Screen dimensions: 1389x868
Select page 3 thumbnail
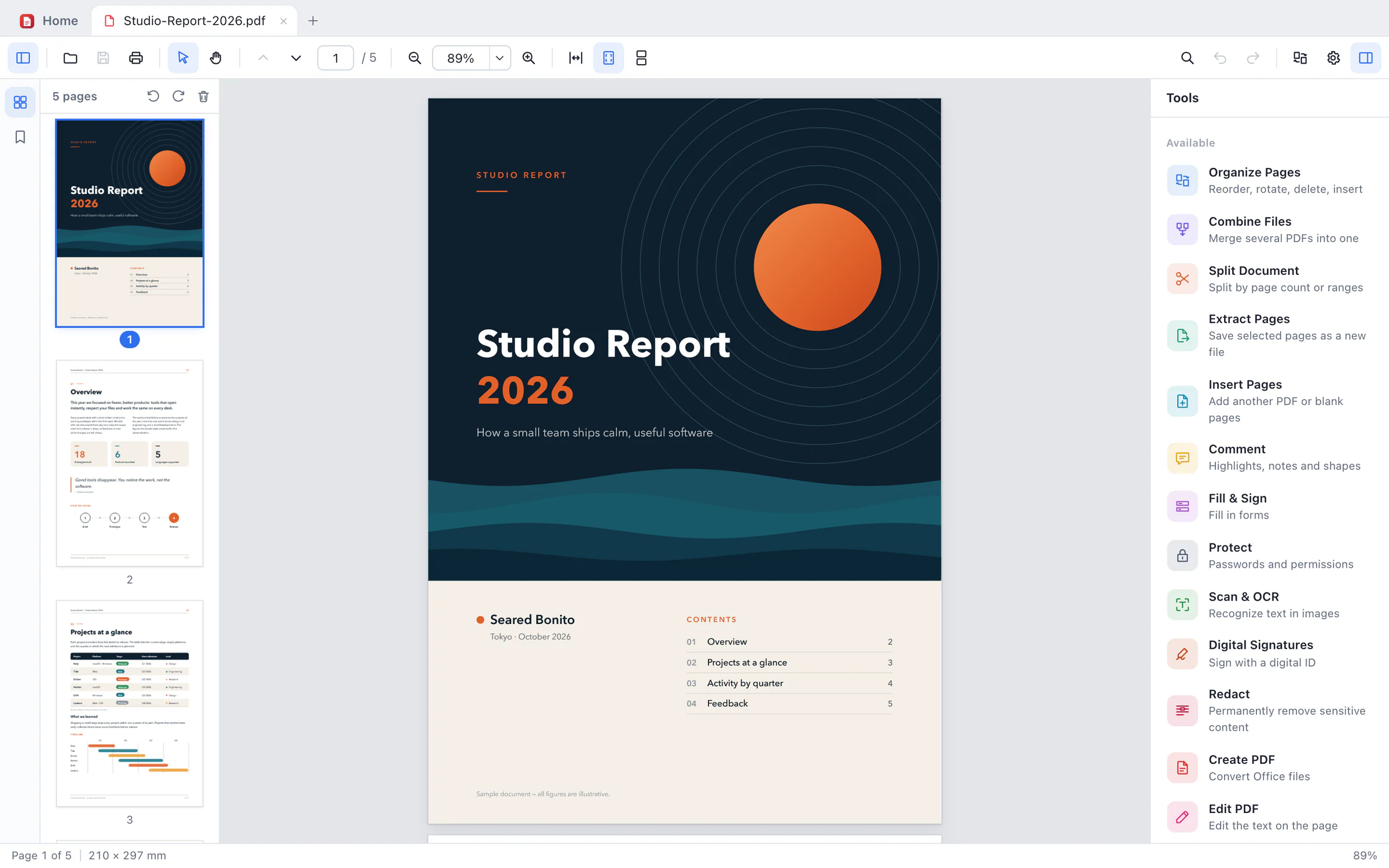(130, 703)
